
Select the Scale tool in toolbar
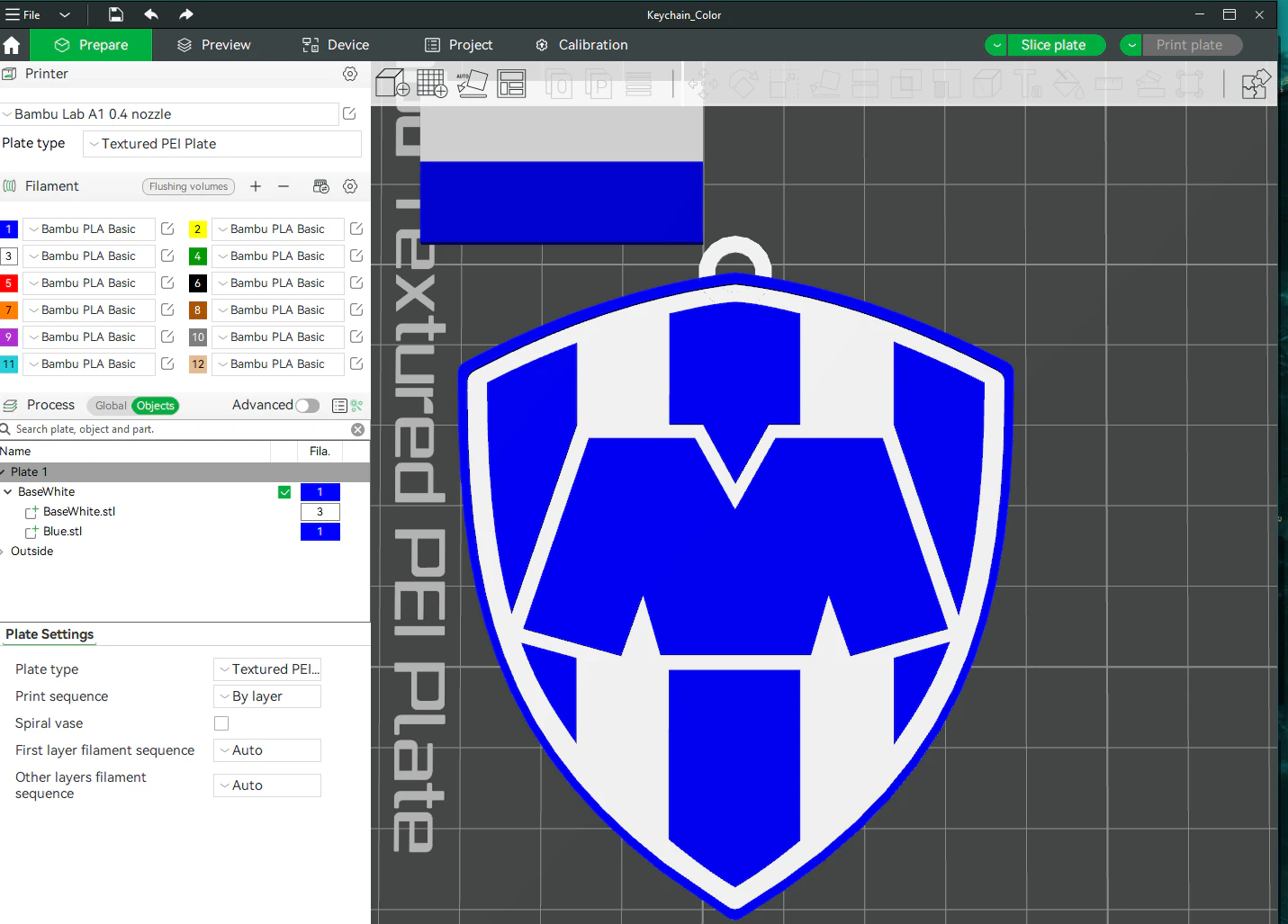point(784,85)
